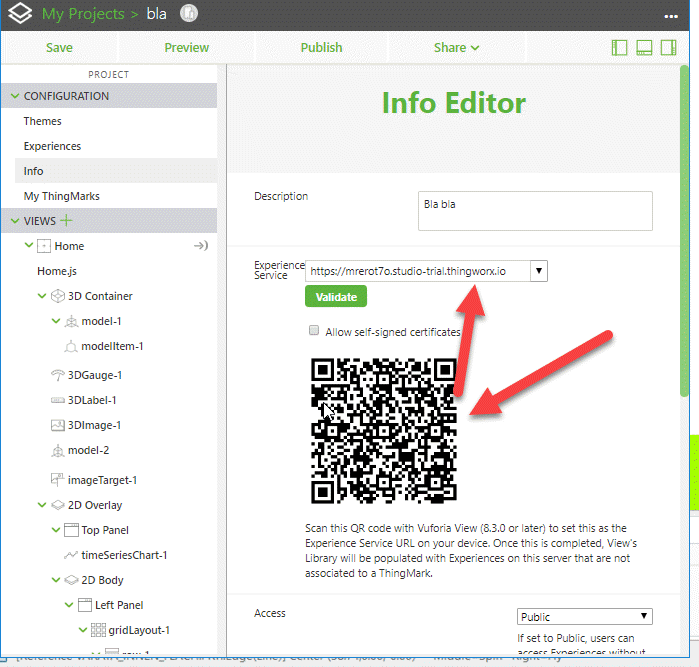699x667 pixels.
Task: Collapse the 3D Container node
Action: point(42,296)
